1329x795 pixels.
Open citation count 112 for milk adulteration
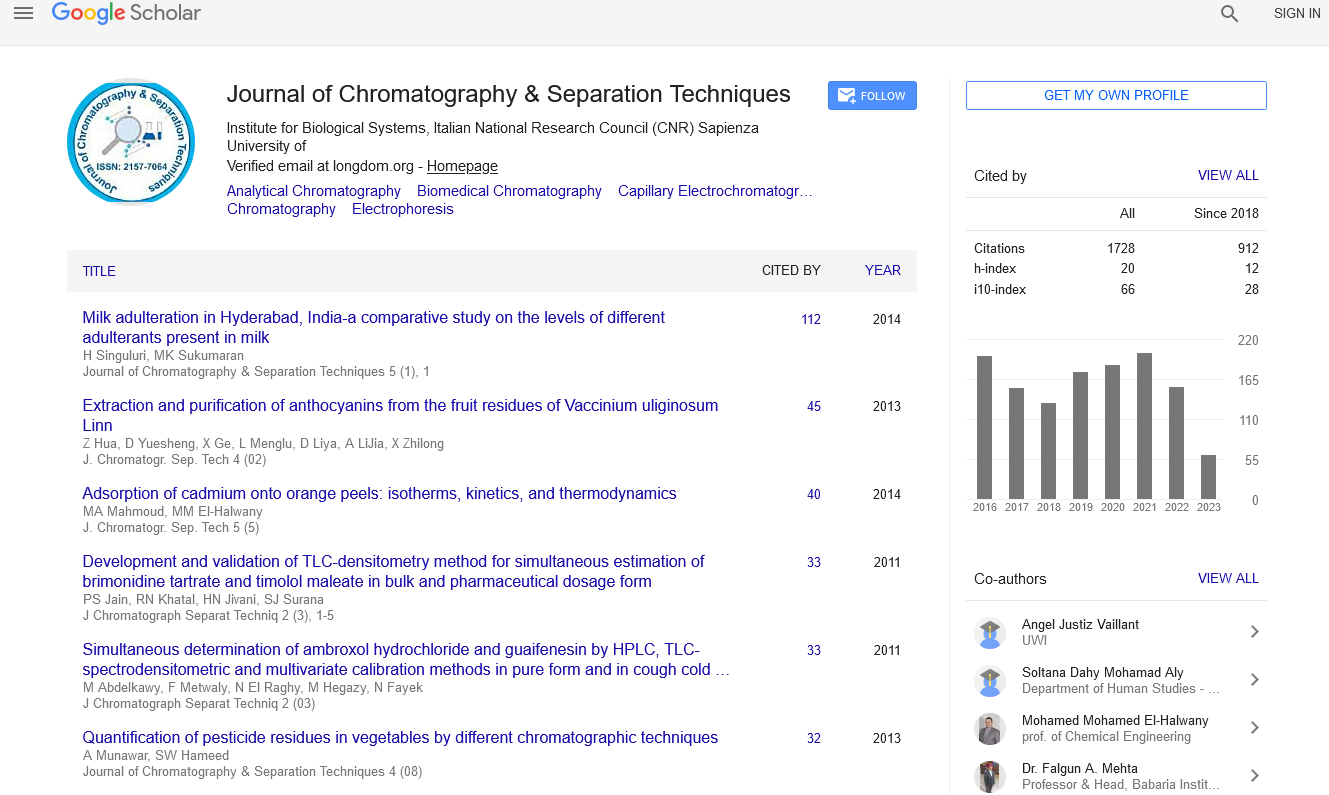pyautogui.click(x=810, y=320)
